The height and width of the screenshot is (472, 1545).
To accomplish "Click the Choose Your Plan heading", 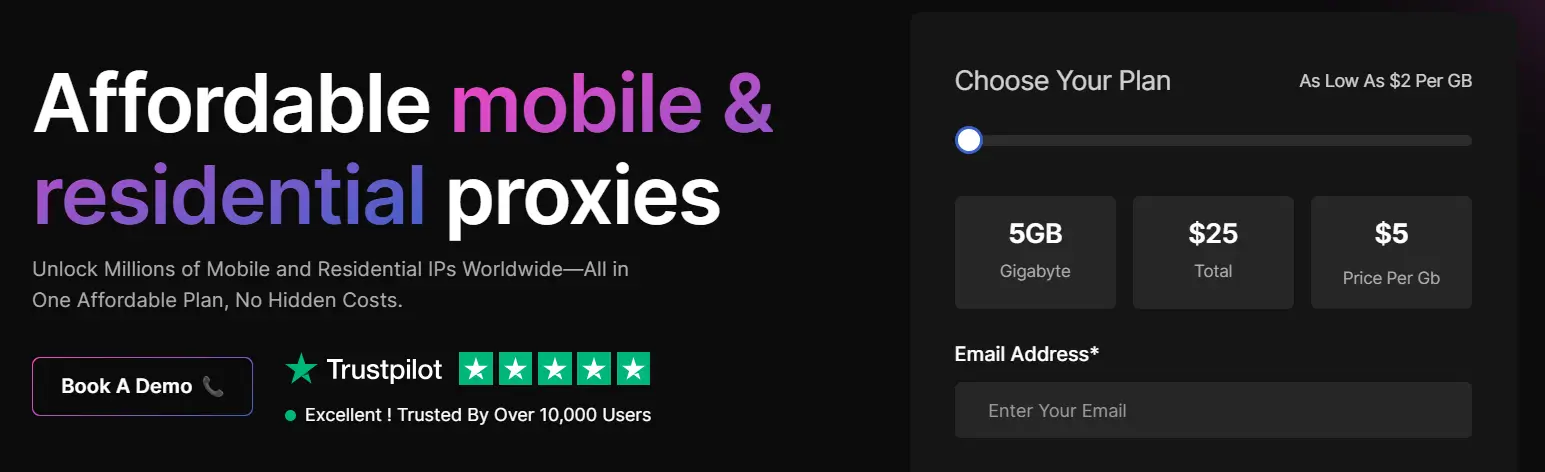I will point(1062,81).
